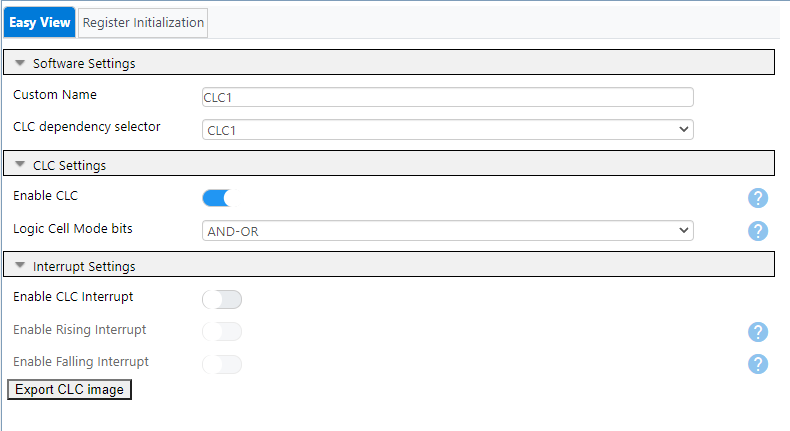Viewport: 790px width, 431px height.
Task: Open the Register Initialization tab
Action: [x=143, y=22]
